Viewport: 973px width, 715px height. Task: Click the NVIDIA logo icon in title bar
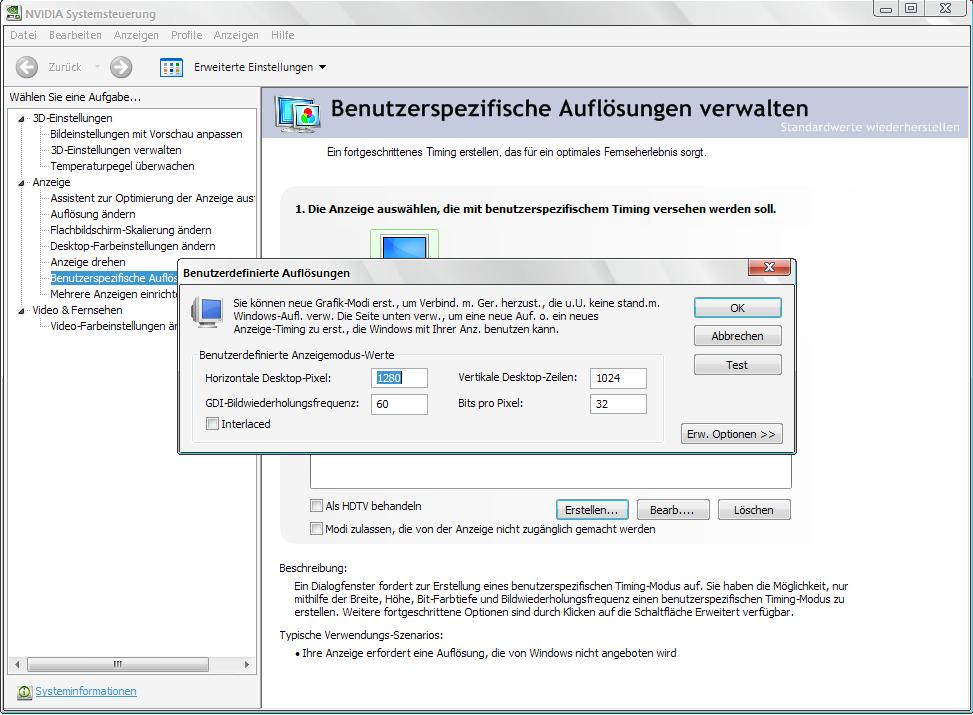pyautogui.click(x=14, y=12)
